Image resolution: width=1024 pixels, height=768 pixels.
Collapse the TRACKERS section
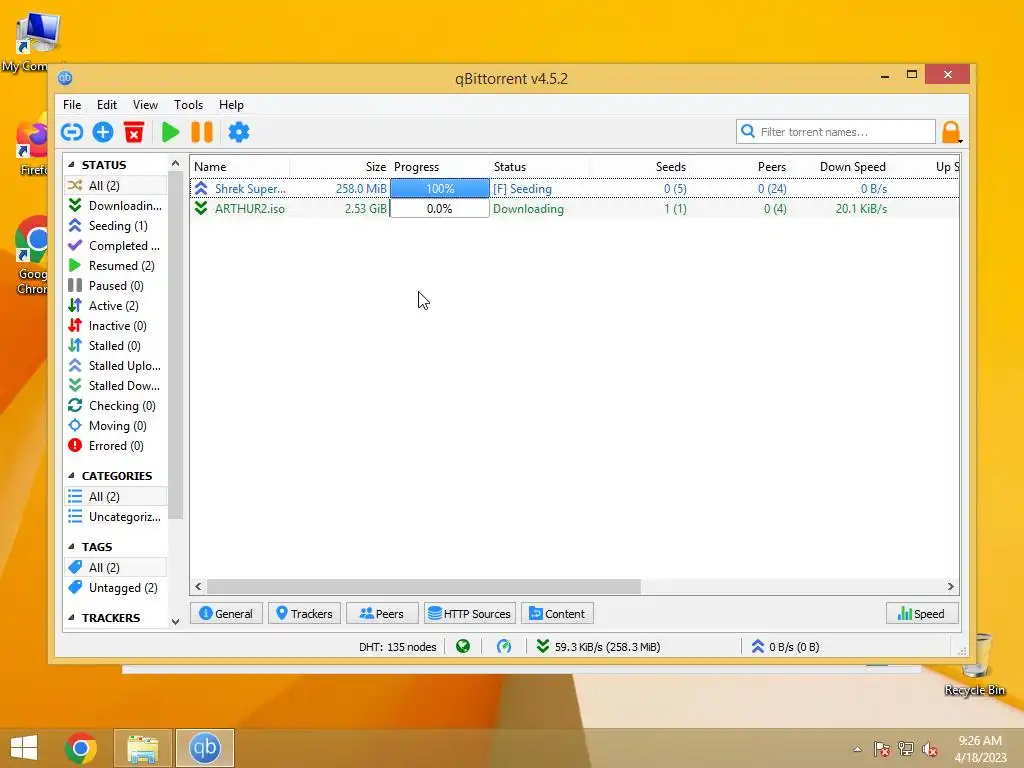(x=71, y=617)
